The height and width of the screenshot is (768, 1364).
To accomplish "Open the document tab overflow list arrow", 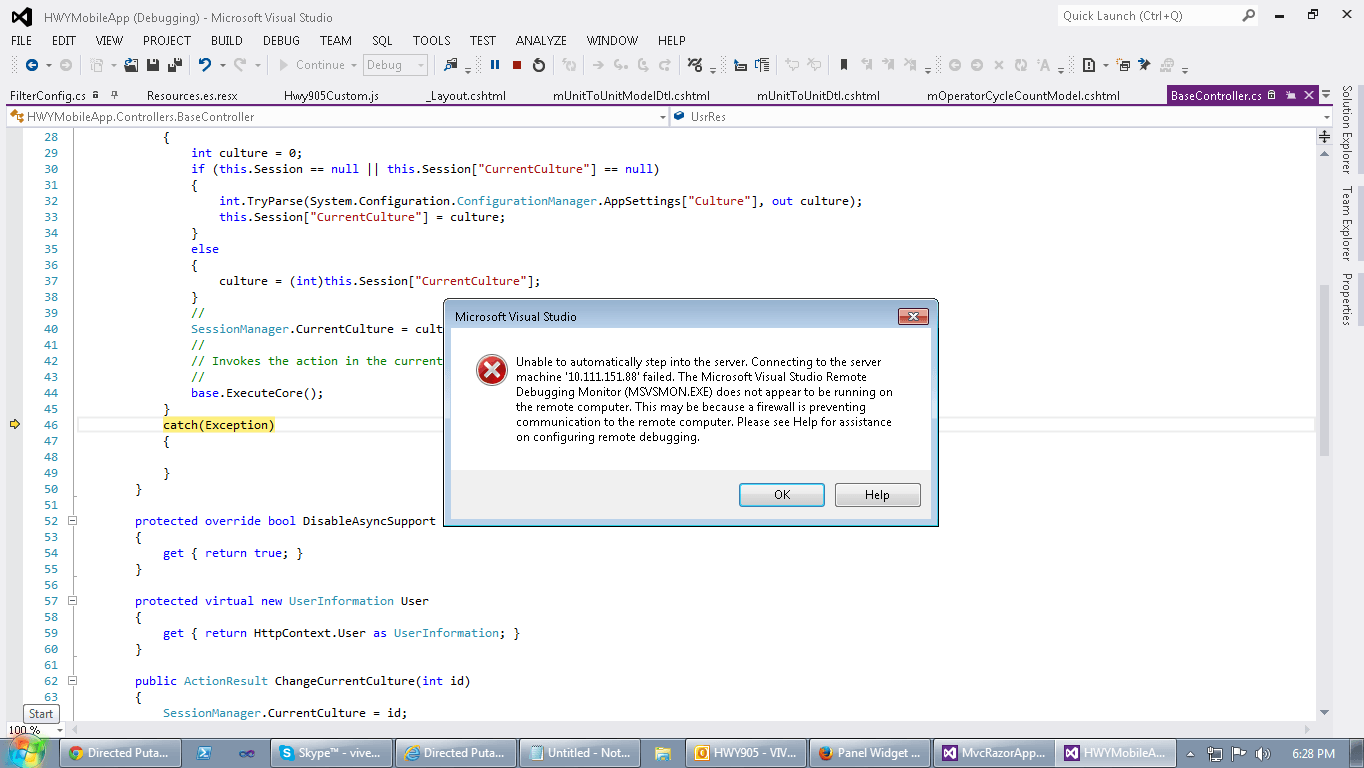I will 1324,96.
